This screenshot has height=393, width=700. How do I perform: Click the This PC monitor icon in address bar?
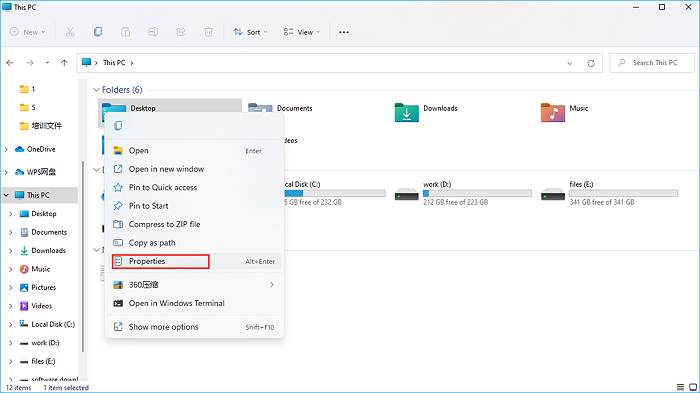[x=87, y=63]
